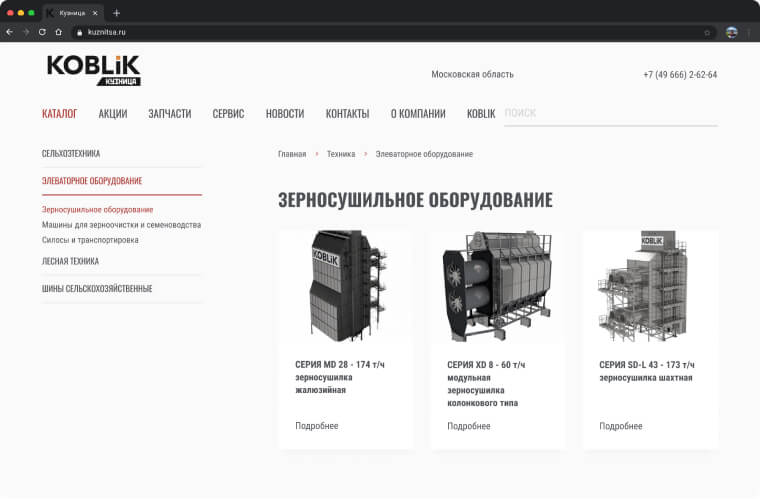Open О компании menu item
760x499 pixels.
(x=418, y=114)
